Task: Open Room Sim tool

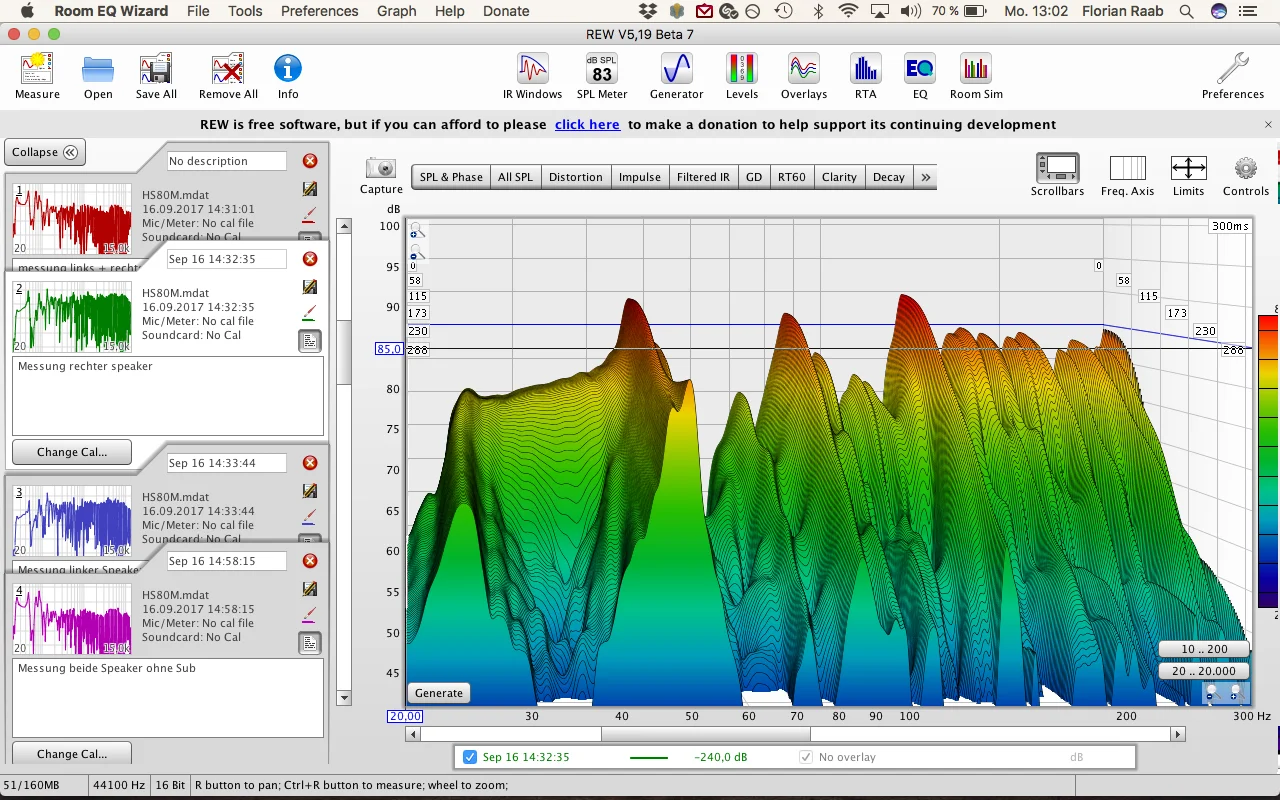Action: pyautogui.click(x=976, y=76)
